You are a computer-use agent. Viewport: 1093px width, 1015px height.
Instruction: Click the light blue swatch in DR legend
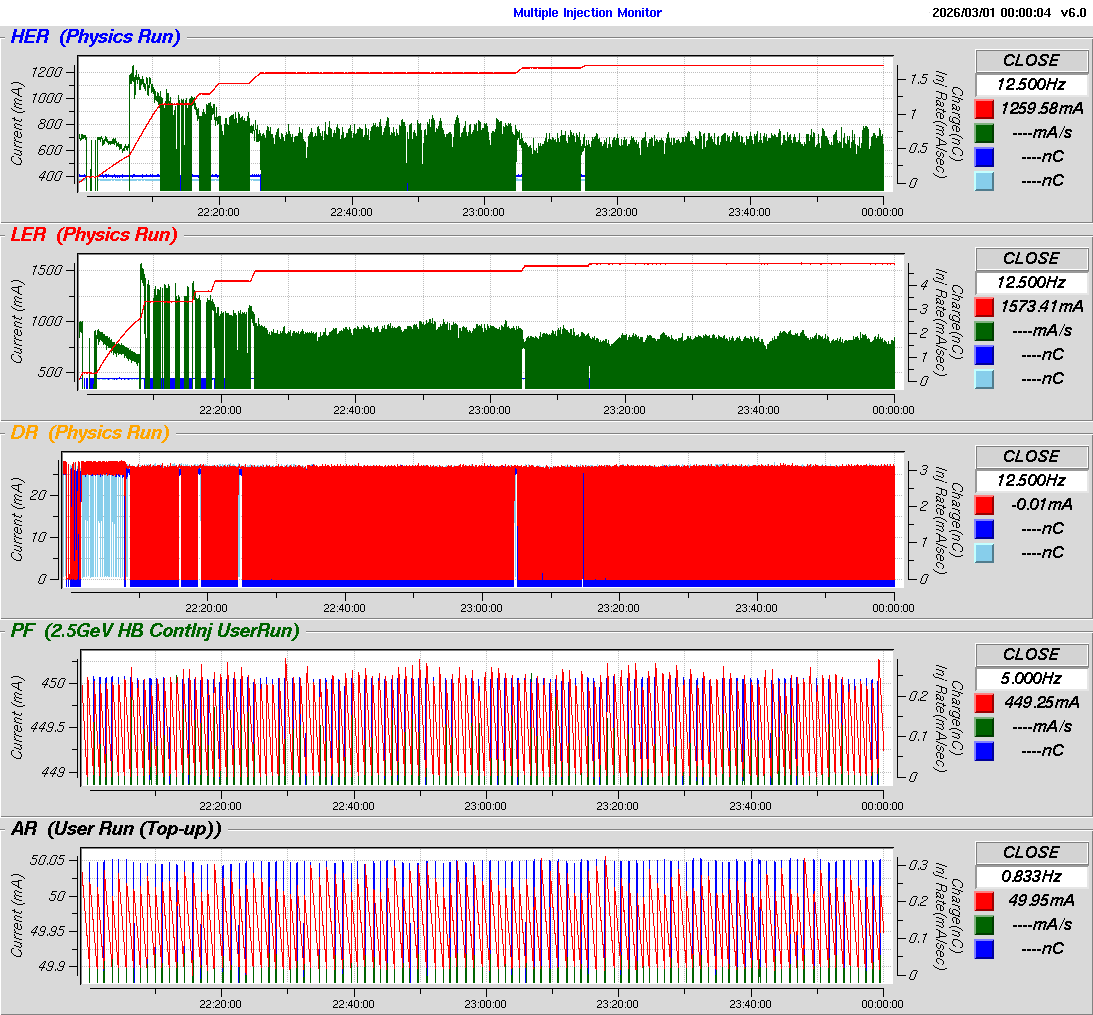984,553
